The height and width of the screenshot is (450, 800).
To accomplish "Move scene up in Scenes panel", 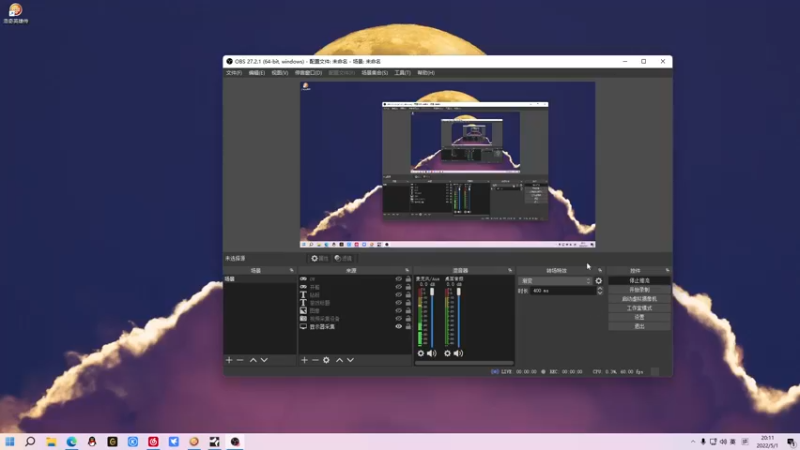I will pos(253,360).
